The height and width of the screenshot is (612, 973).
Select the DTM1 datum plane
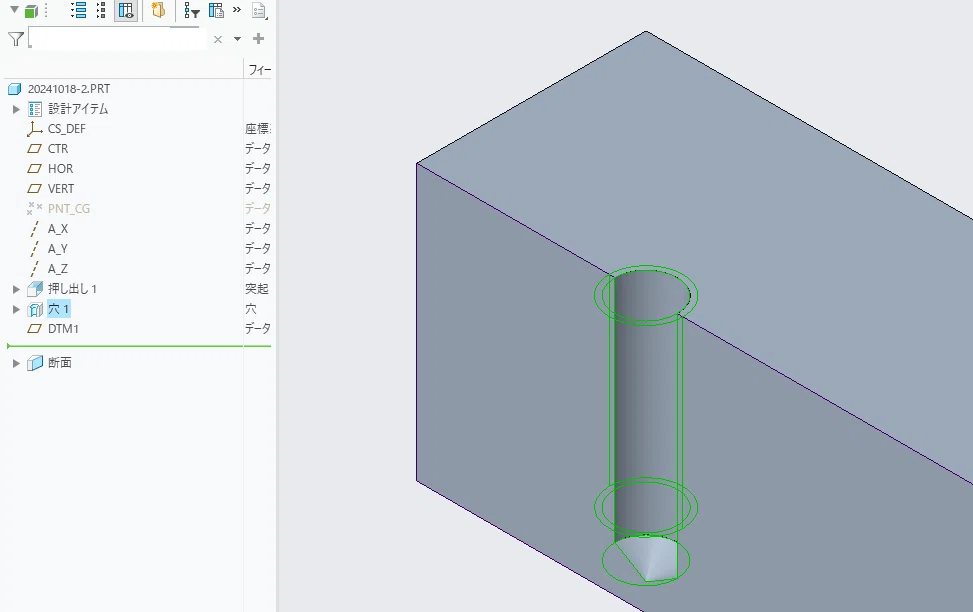[63, 329]
